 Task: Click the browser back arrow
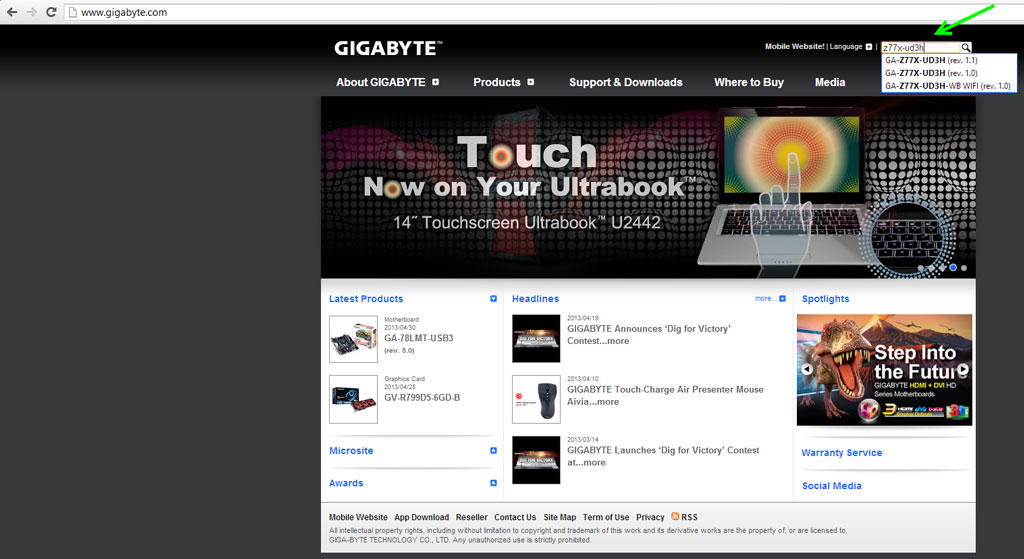[12, 12]
